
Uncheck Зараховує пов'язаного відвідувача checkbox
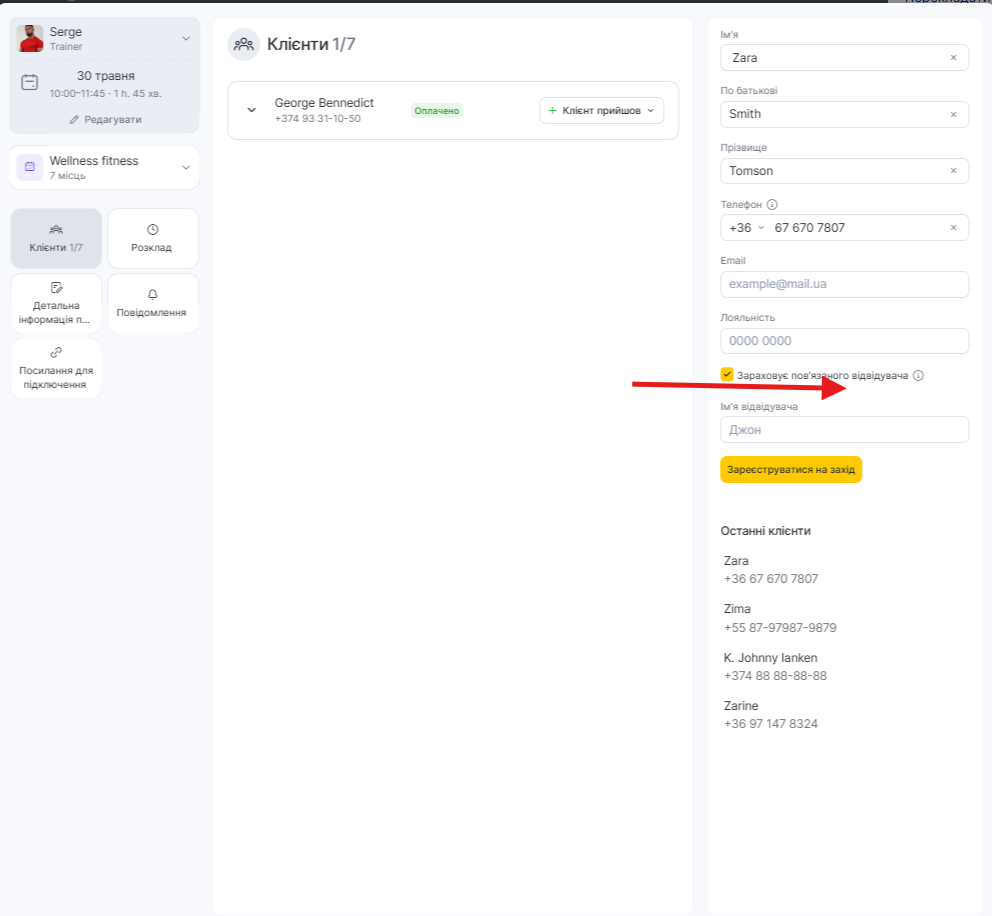coord(727,374)
